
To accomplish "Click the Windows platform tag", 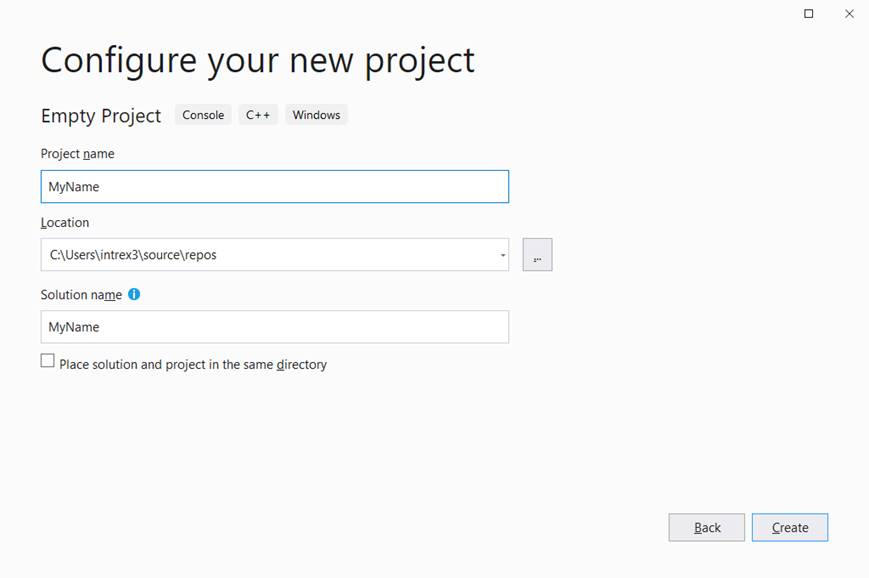I will coord(316,115).
